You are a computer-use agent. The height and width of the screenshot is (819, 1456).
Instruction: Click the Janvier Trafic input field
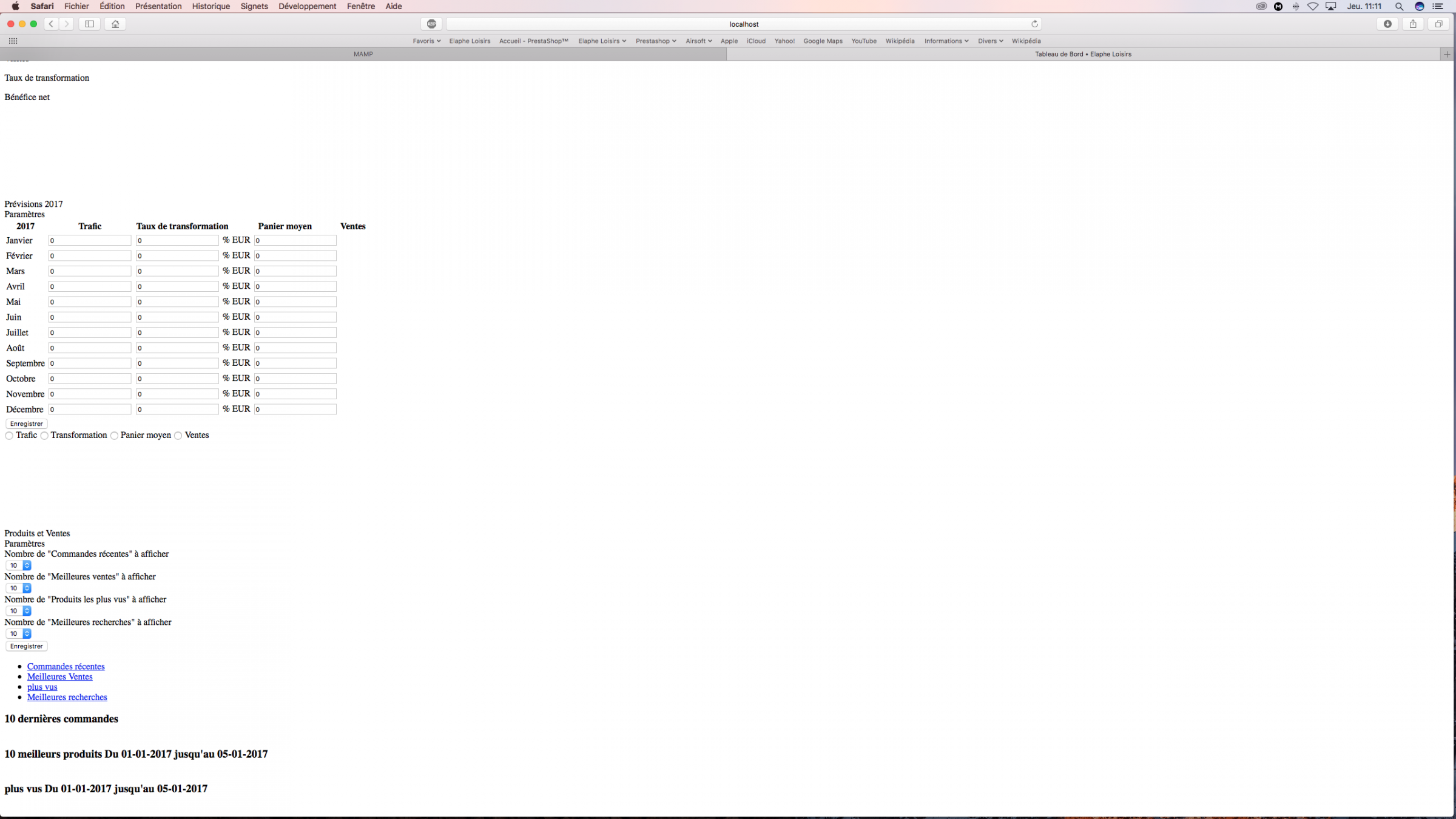pos(90,240)
